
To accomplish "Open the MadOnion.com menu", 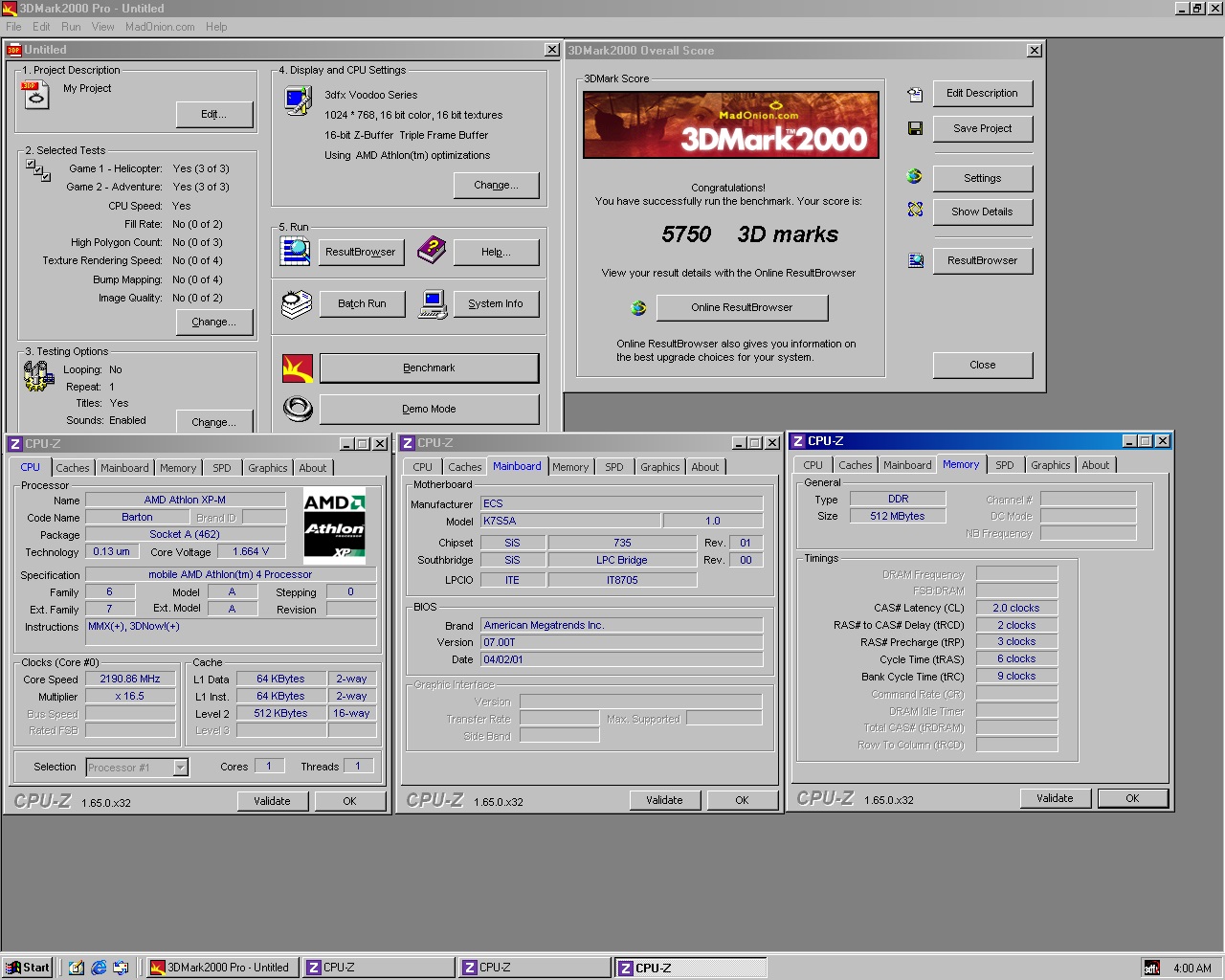I will [160, 27].
